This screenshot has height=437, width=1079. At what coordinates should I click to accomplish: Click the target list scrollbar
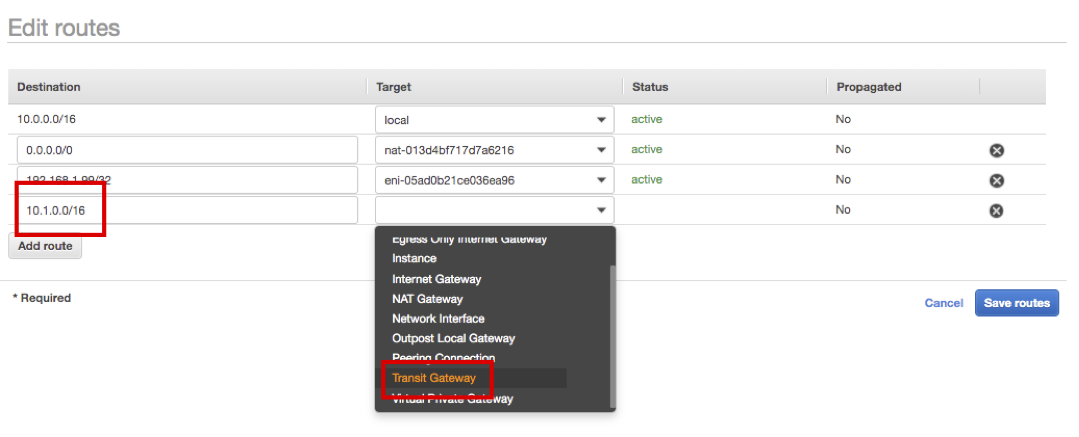pos(612,330)
